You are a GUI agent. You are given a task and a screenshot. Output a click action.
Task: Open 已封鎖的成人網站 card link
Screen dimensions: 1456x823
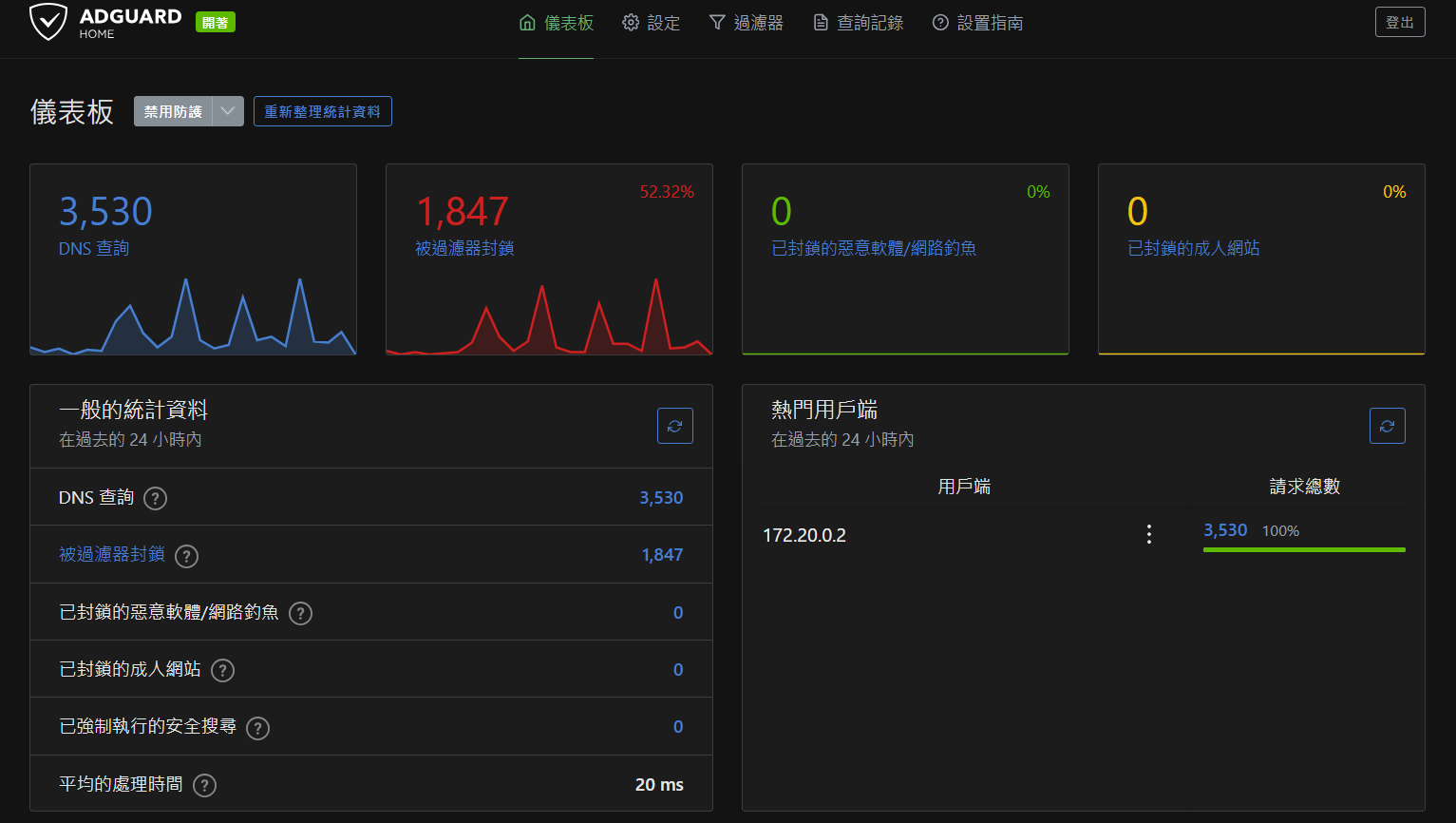pyautogui.click(x=1194, y=248)
